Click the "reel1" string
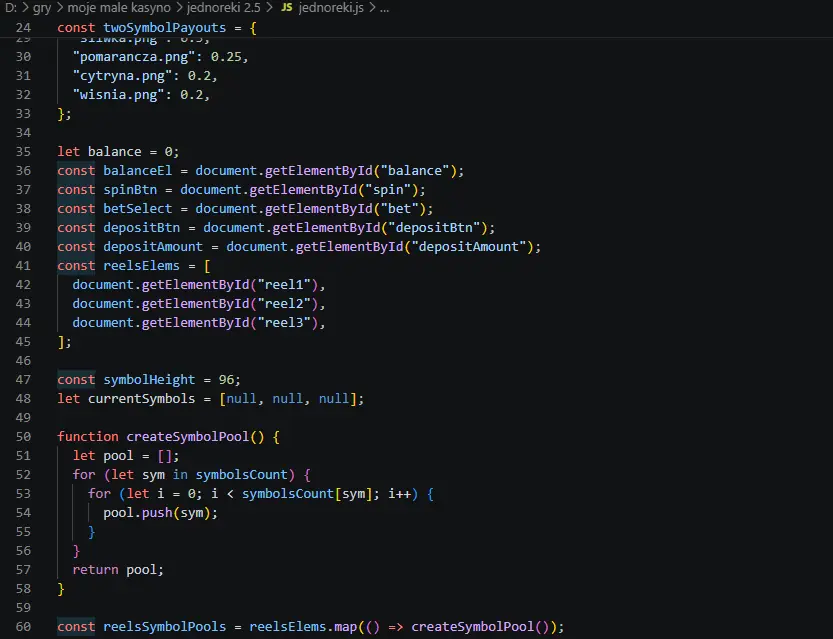The height and width of the screenshot is (639, 833). 284,285
